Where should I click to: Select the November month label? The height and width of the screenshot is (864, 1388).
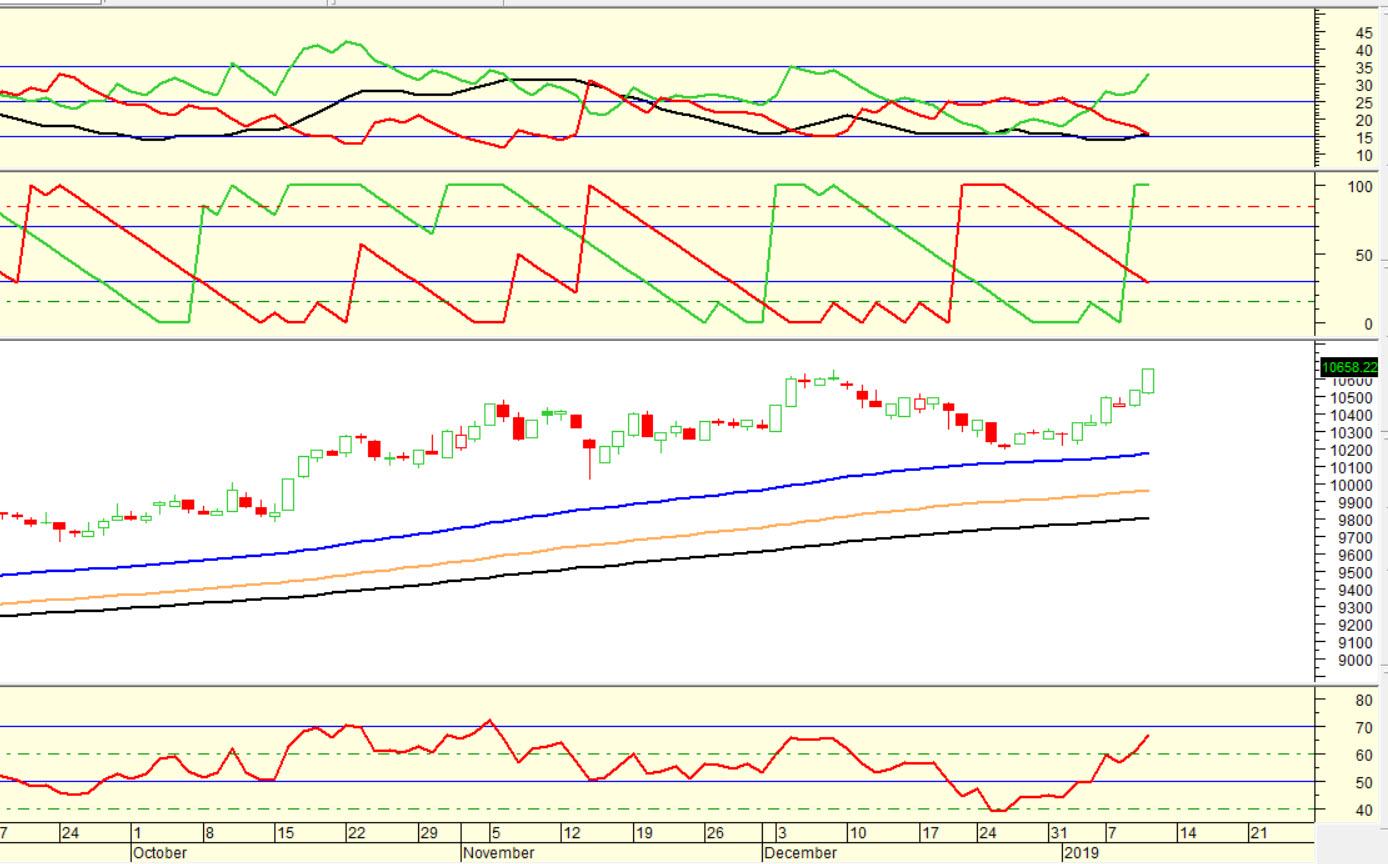pos(498,853)
